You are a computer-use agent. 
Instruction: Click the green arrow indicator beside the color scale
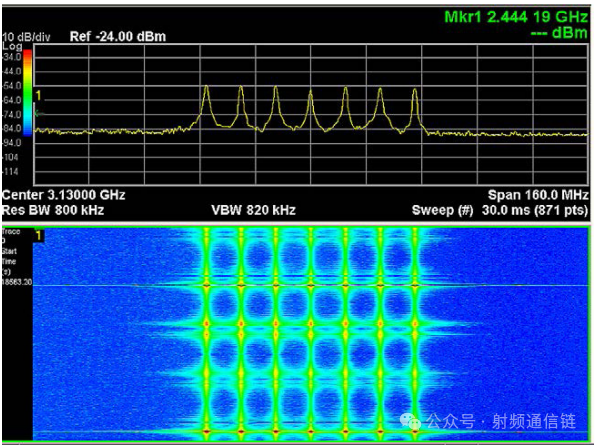(x=39, y=113)
